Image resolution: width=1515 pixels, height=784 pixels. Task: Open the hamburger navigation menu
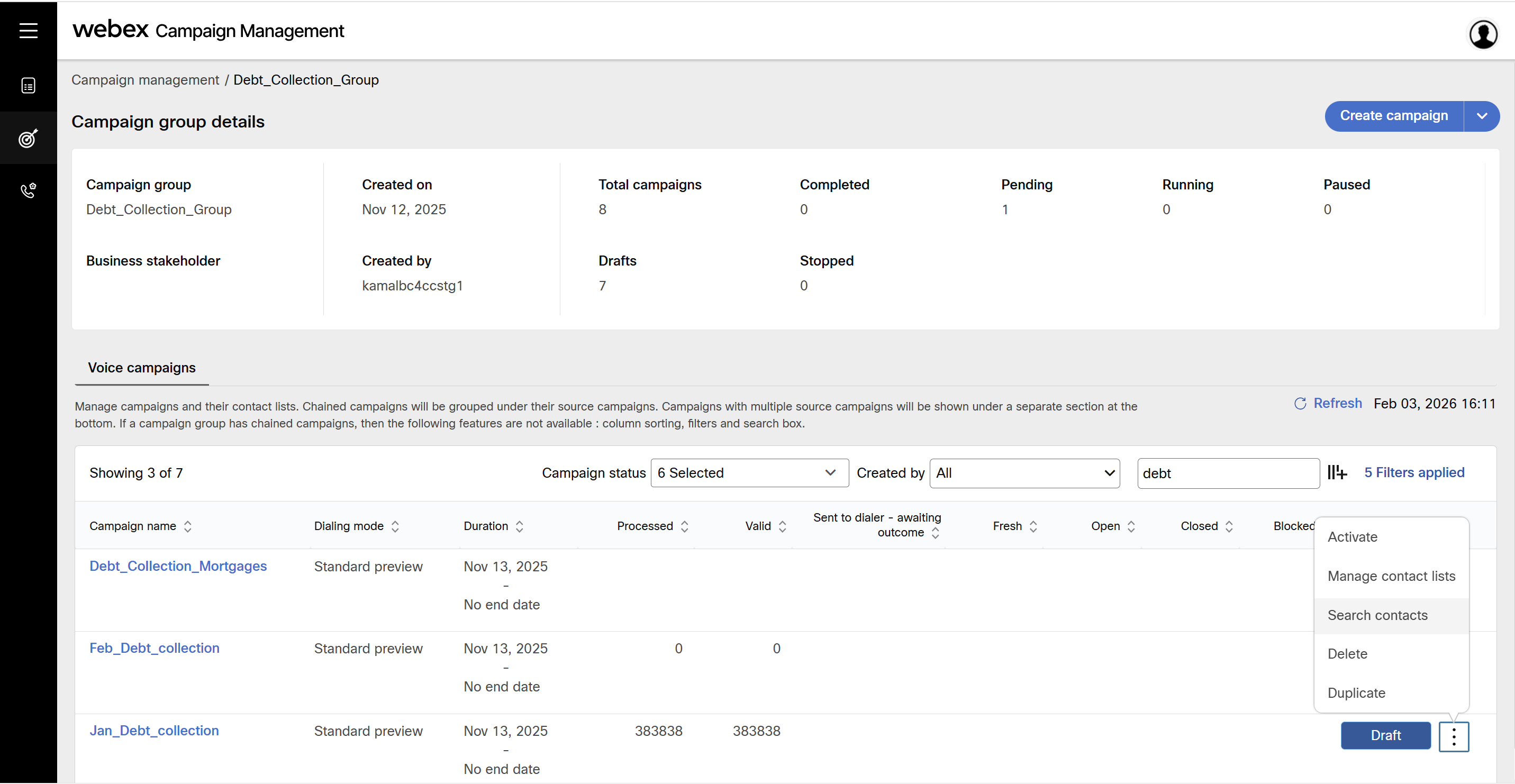pos(28,31)
